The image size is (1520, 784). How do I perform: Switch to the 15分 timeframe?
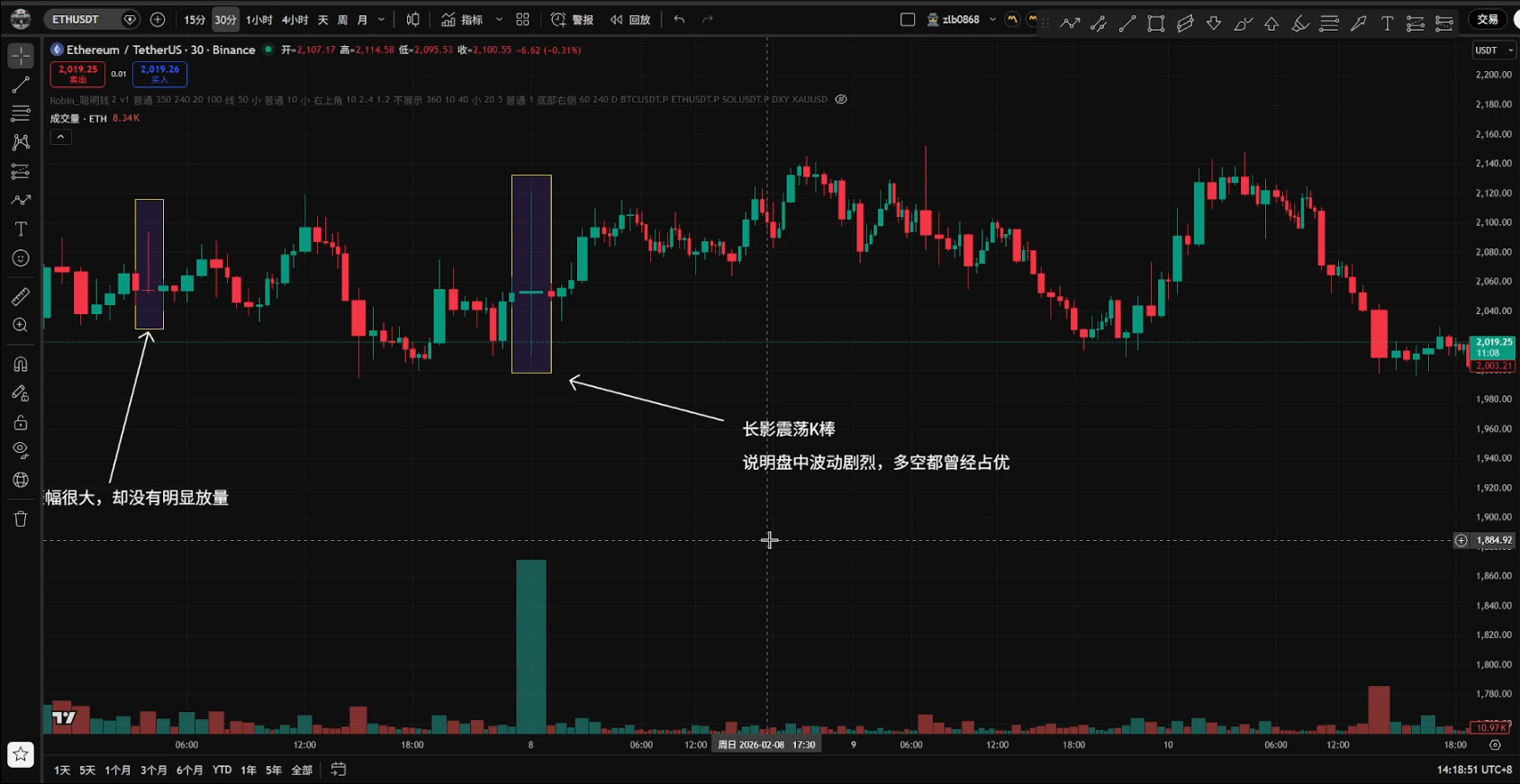coord(195,20)
